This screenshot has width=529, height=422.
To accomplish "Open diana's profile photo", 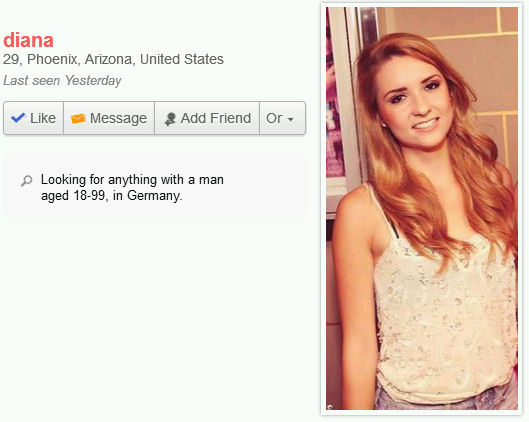I will point(422,208).
